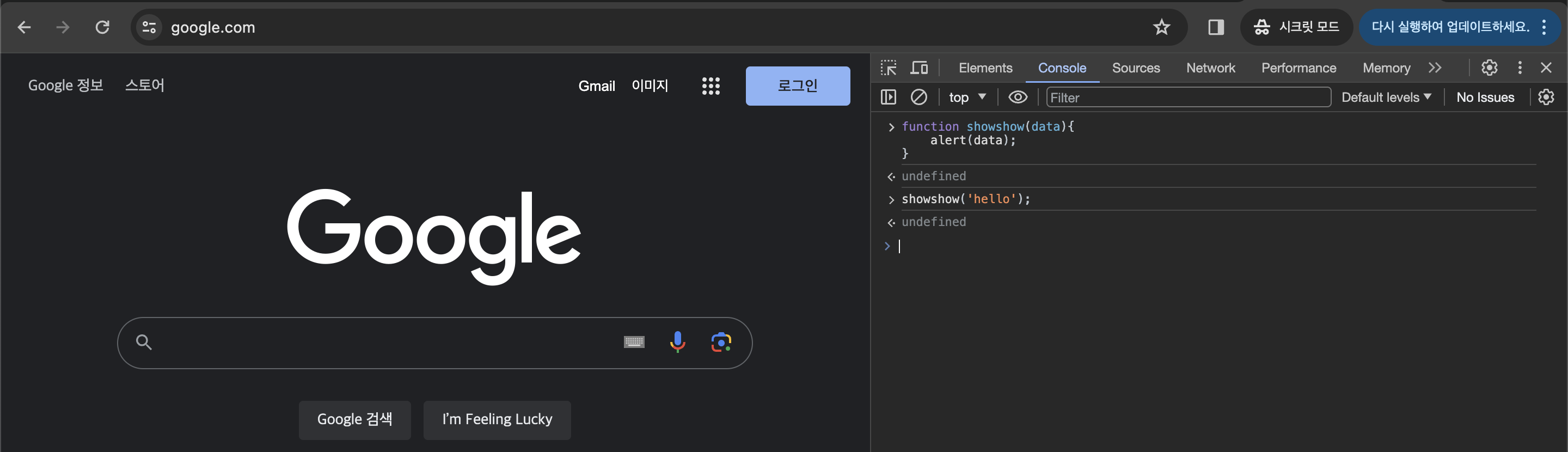Show the console sidebar
The height and width of the screenshot is (452, 1568).
pyautogui.click(x=888, y=97)
